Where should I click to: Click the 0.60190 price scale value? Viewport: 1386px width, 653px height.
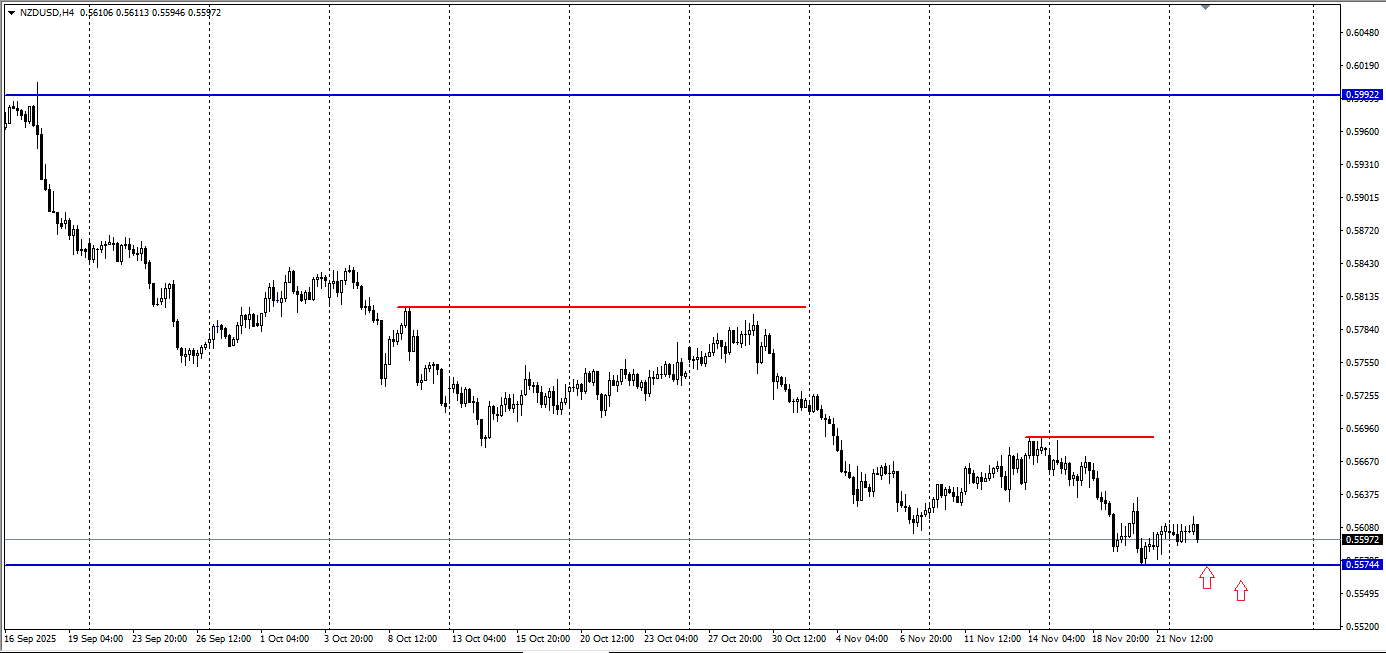[1362, 66]
